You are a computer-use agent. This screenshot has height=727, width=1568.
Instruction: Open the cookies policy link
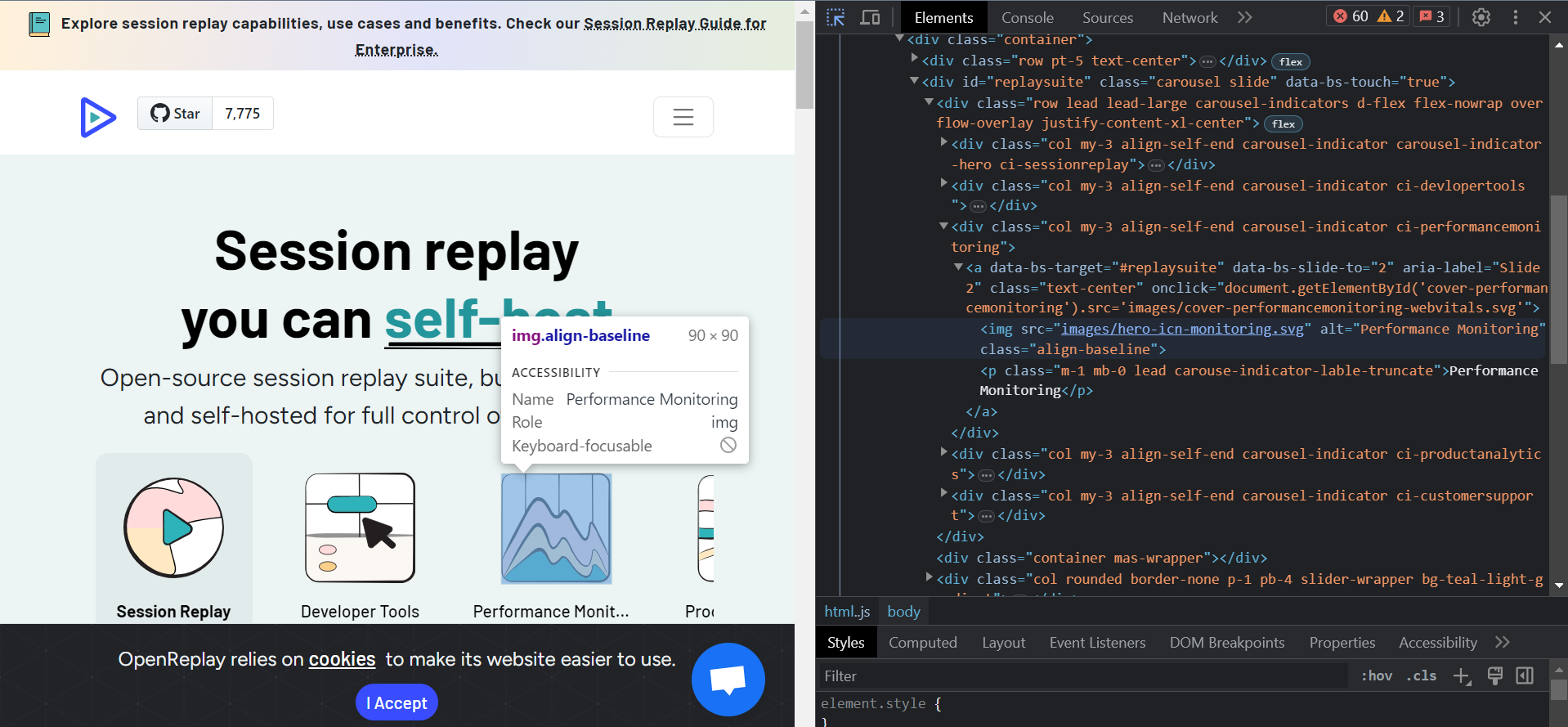pos(342,659)
